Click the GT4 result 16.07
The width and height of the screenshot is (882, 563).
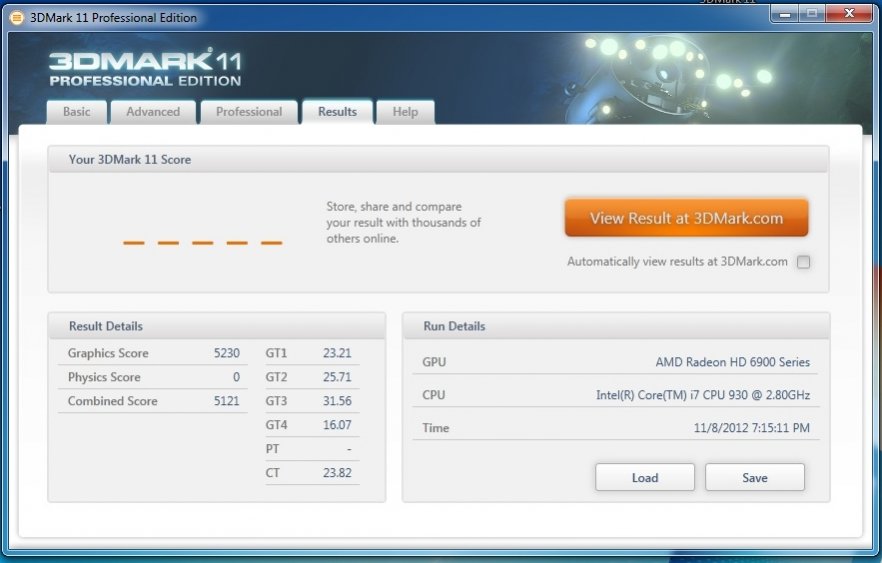coord(337,425)
